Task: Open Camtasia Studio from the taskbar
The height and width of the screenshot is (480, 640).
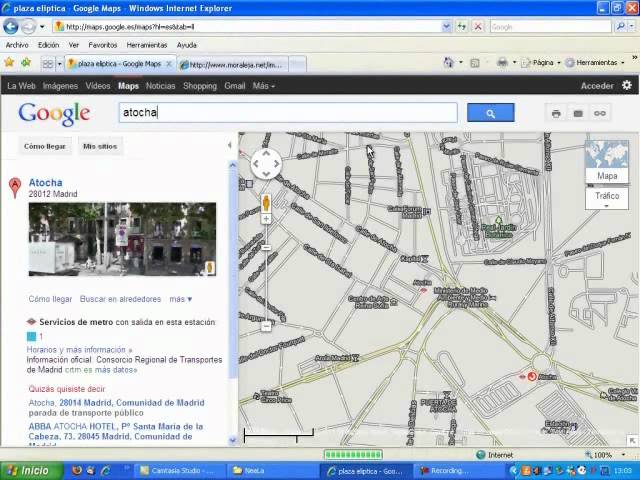Action: click(179, 471)
